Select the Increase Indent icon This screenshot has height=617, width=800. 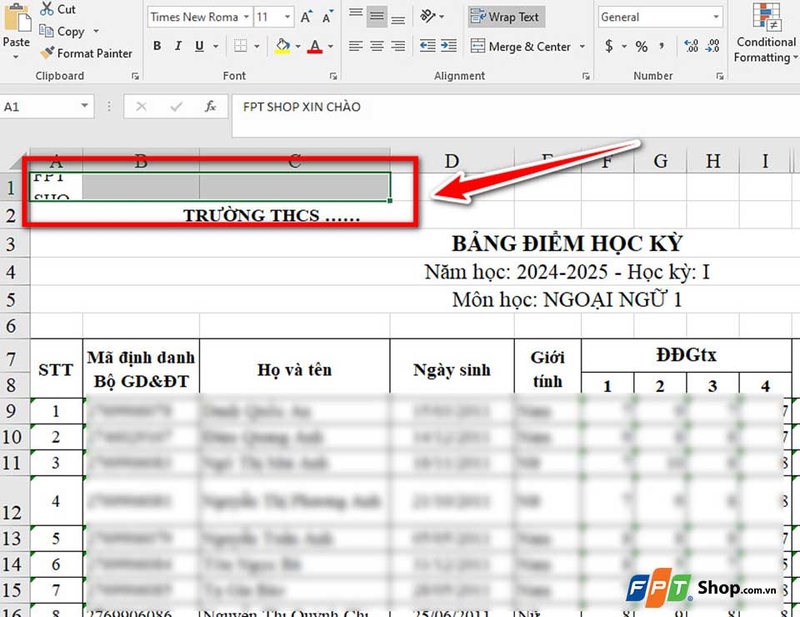click(x=448, y=46)
